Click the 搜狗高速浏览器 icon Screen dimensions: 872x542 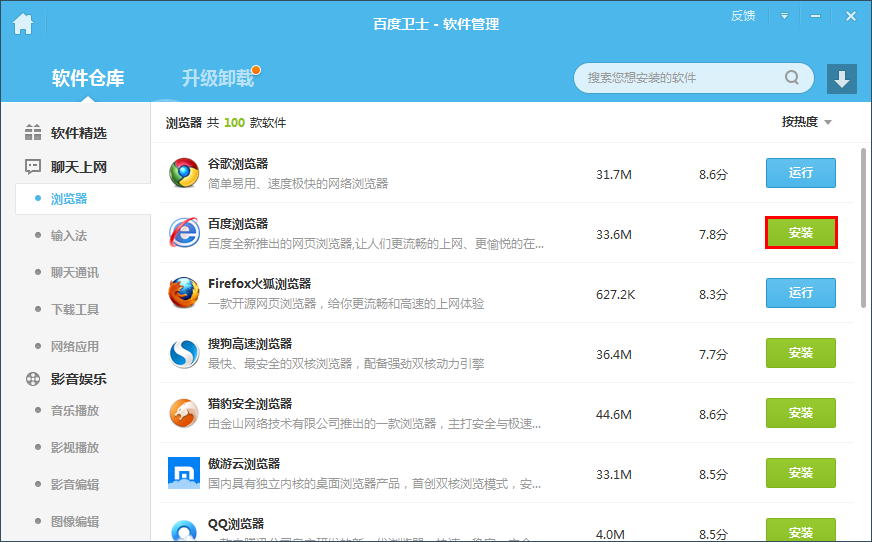184,353
